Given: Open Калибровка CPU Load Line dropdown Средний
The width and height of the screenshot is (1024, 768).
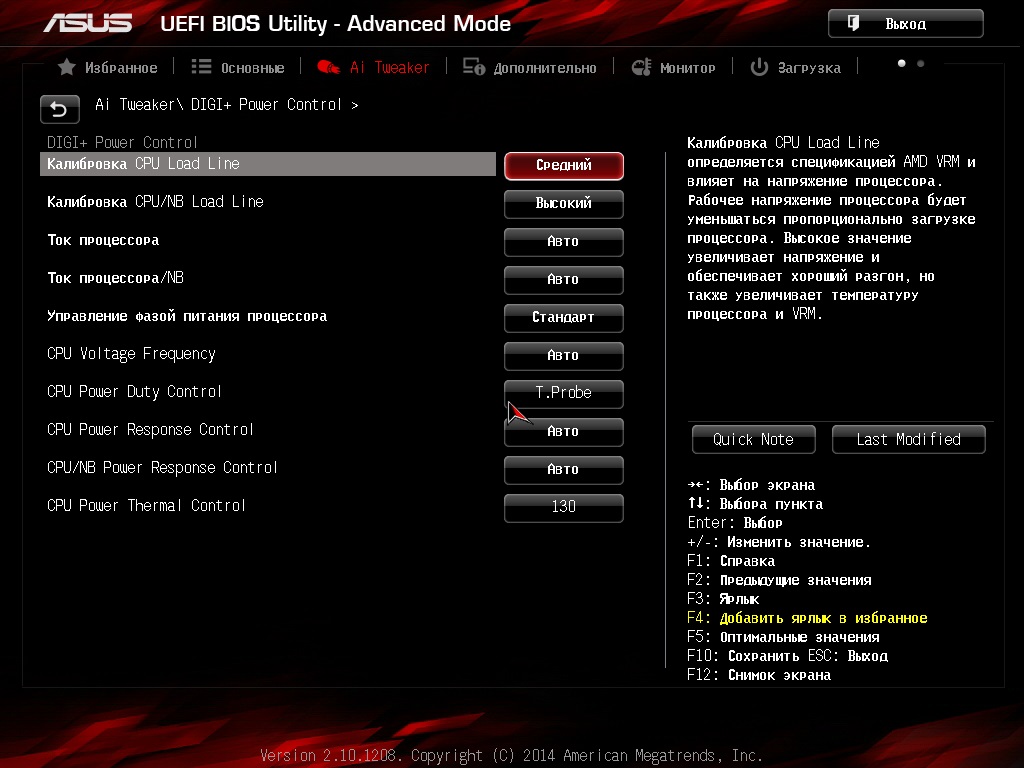Looking at the screenshot, I should pyautogui.click(x=564, y=166).
